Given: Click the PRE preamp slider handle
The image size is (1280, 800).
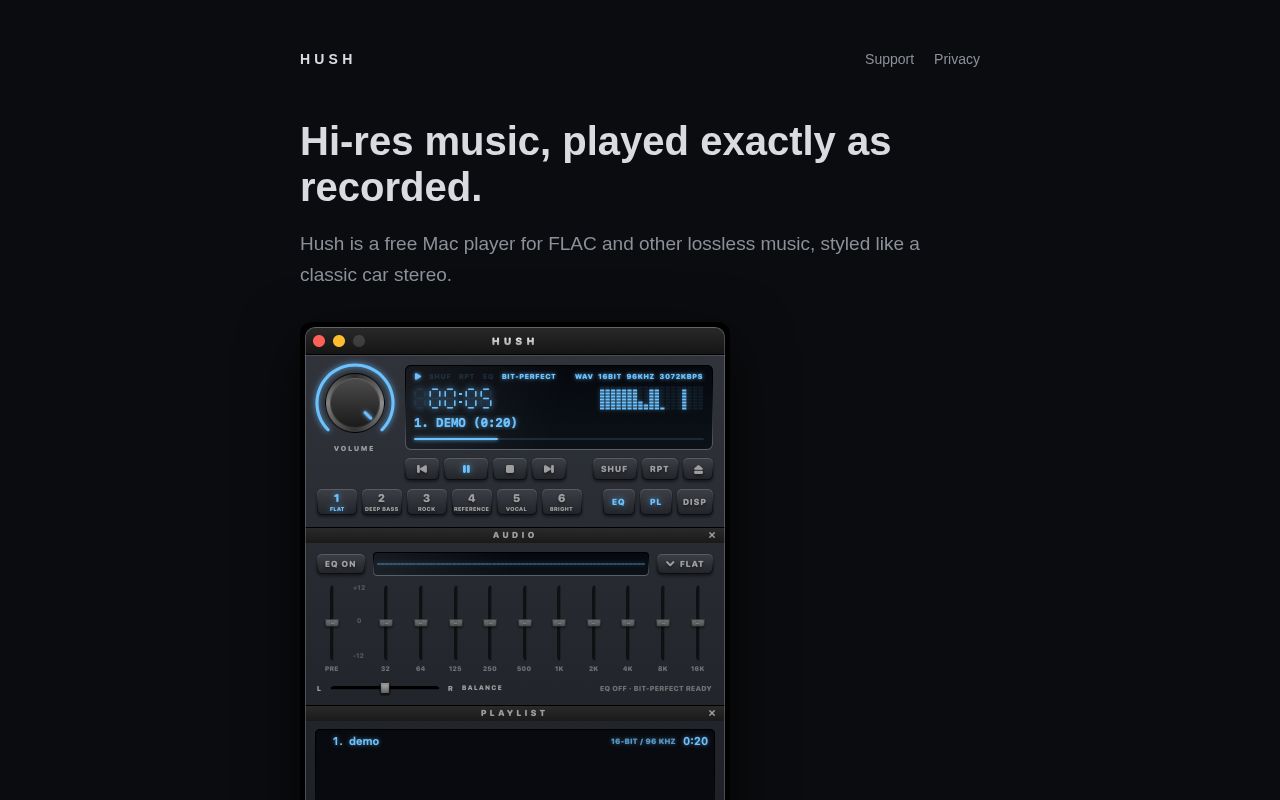Looking at the screenshot, I should [x=332, y=623].
